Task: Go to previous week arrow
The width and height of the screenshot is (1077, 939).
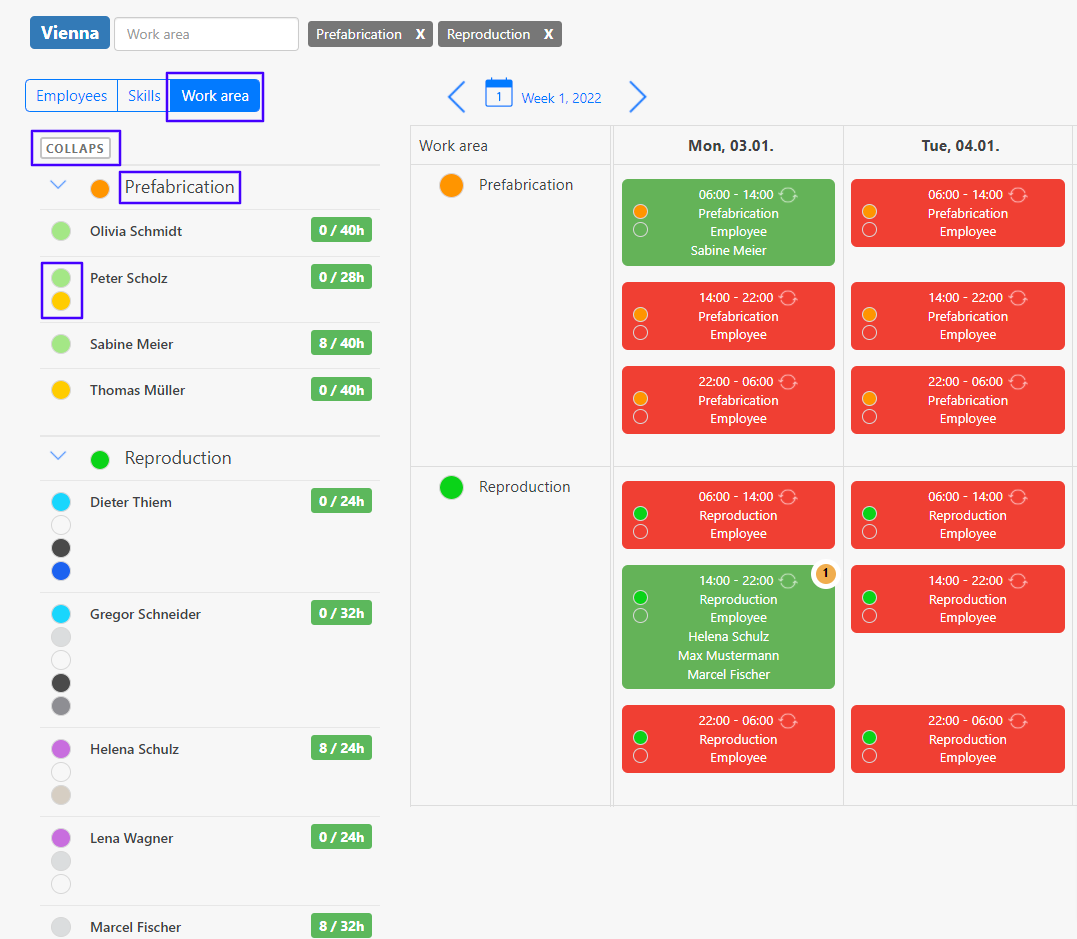Action: point(457,97)
